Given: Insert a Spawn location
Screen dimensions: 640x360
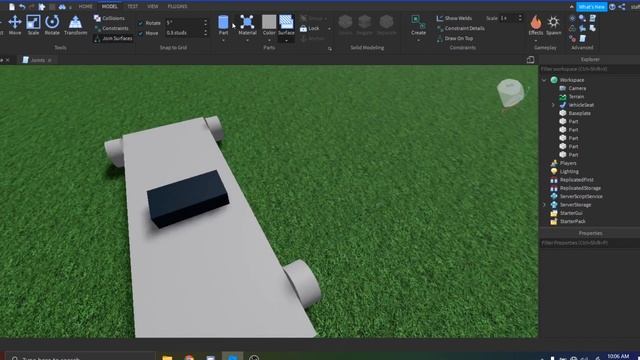Looking at the screenshot, I should (553, 25).
